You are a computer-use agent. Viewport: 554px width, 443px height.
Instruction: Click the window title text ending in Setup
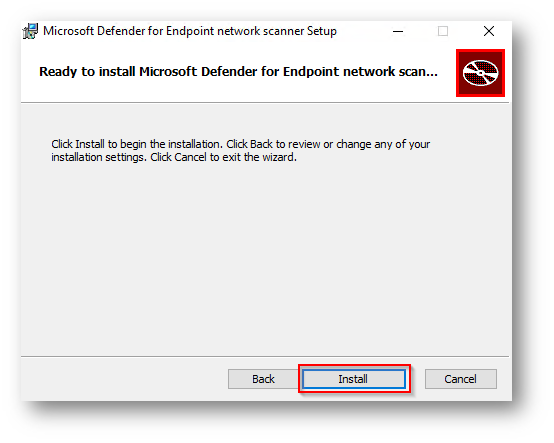click(x=190, y=31)
